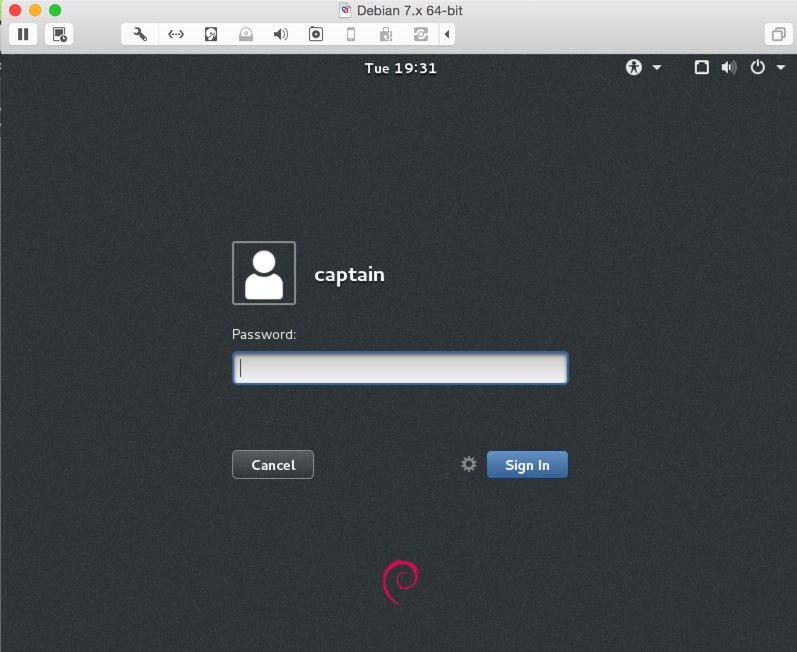Click the CD/DVD drive toolbar icon

point(246,34)
